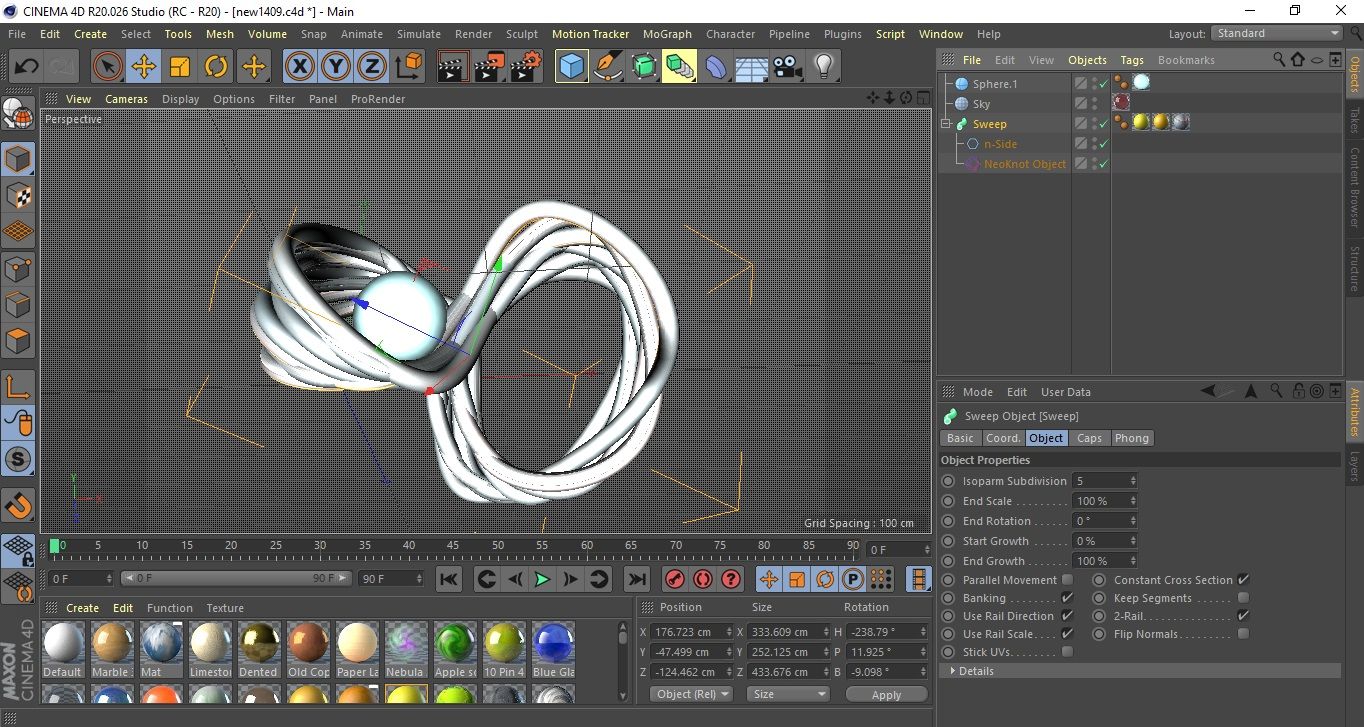Open the Object (Rel) dropdown
The height and width of the screenshot is (727, 1364).
[691, 694]
